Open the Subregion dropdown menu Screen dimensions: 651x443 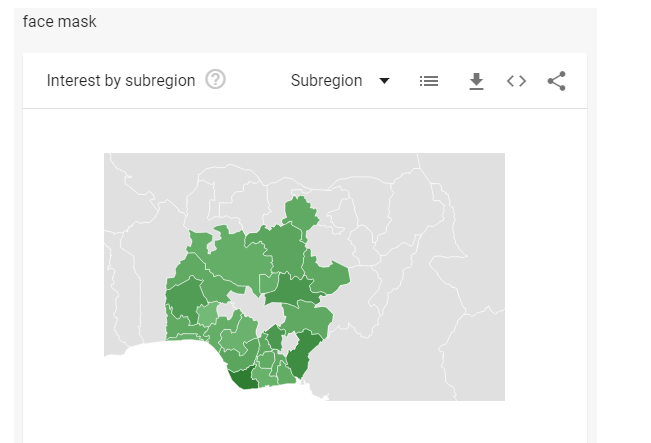pos(327,81)
